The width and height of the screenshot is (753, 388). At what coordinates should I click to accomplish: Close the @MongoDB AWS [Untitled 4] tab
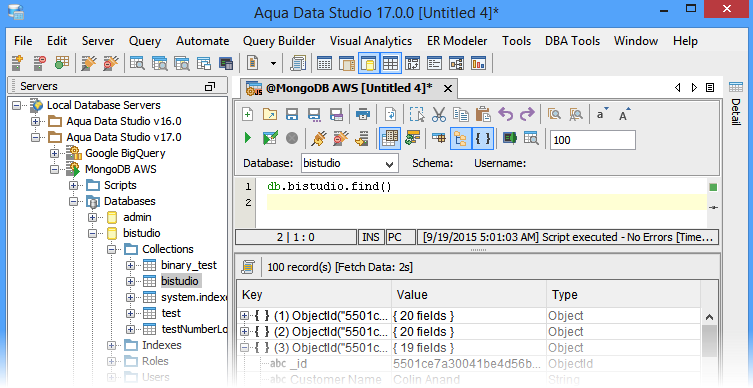click(x=448, y=88)
